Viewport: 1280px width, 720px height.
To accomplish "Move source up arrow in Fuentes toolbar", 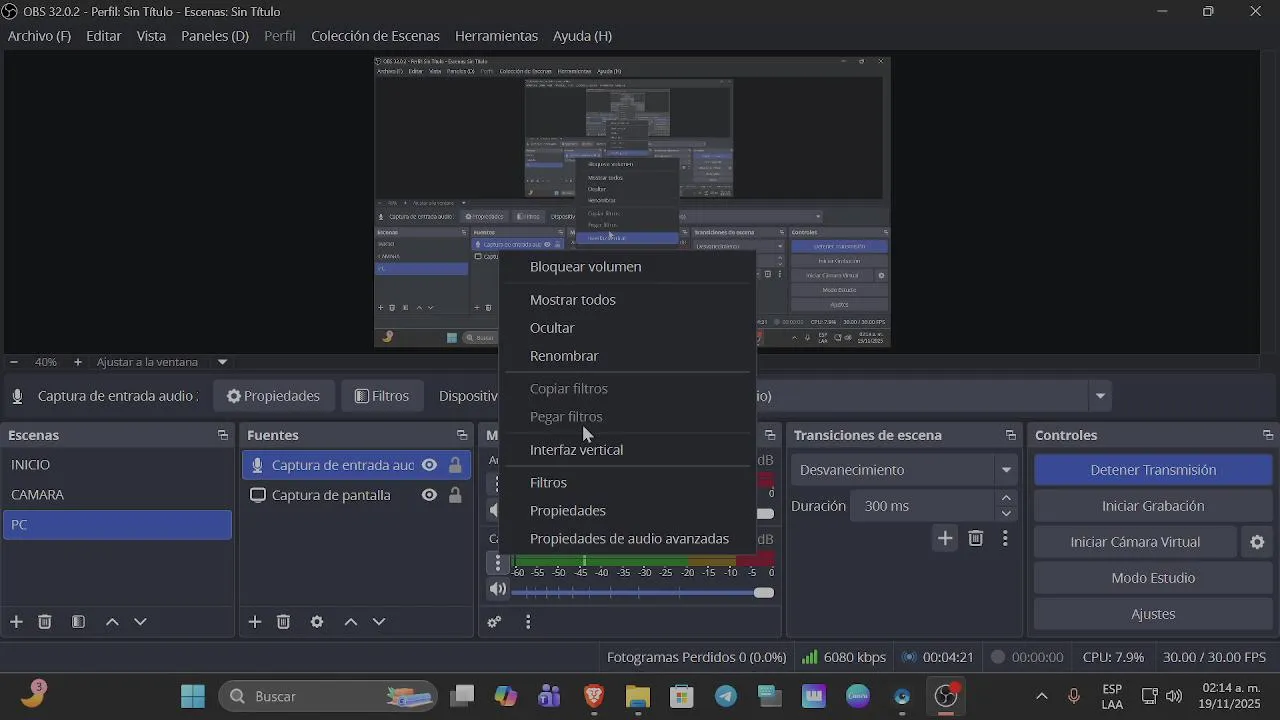I will pyautogui.click(x=351, y=622).
